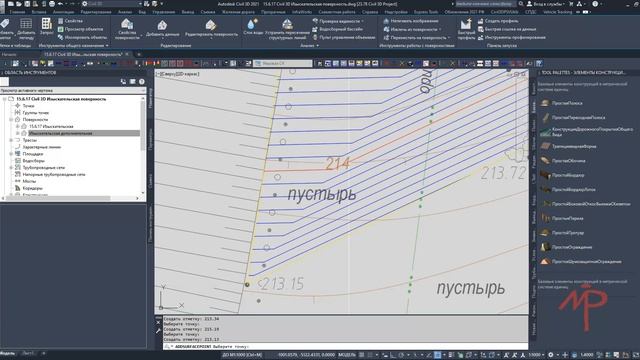This screenshot has height=360, width=640.
Task: Click the Edit Surface (Редактировать поверхность) icon
Action: (x=211, y=25)
